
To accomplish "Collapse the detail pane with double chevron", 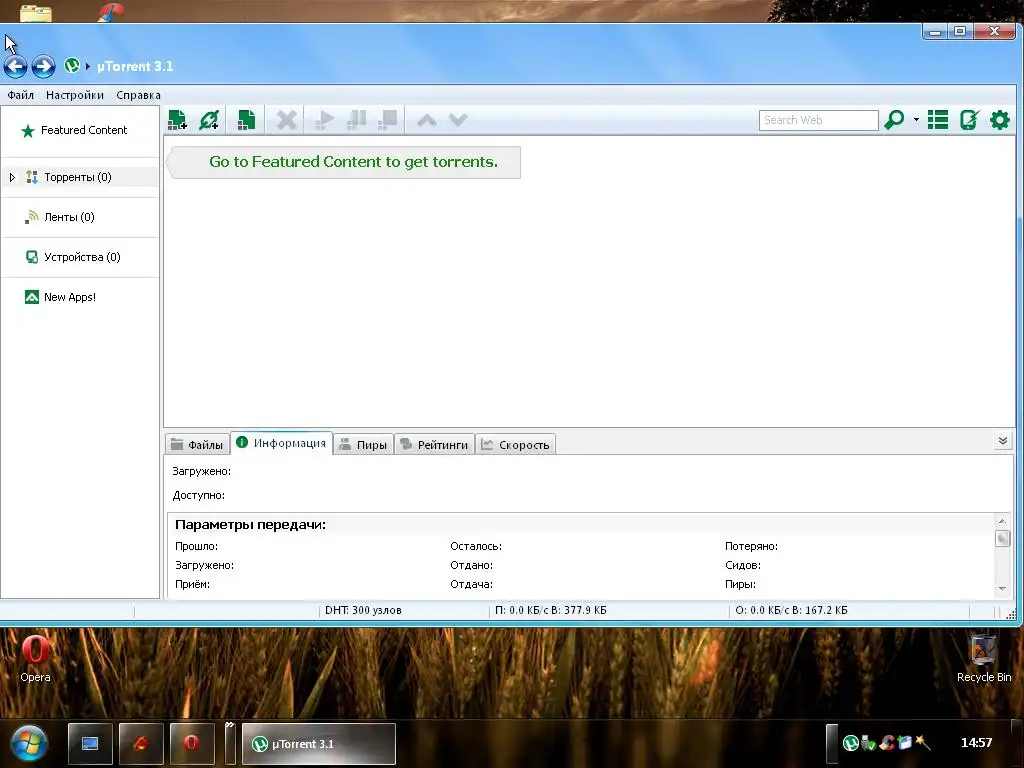I will [x=1002, y=441].
